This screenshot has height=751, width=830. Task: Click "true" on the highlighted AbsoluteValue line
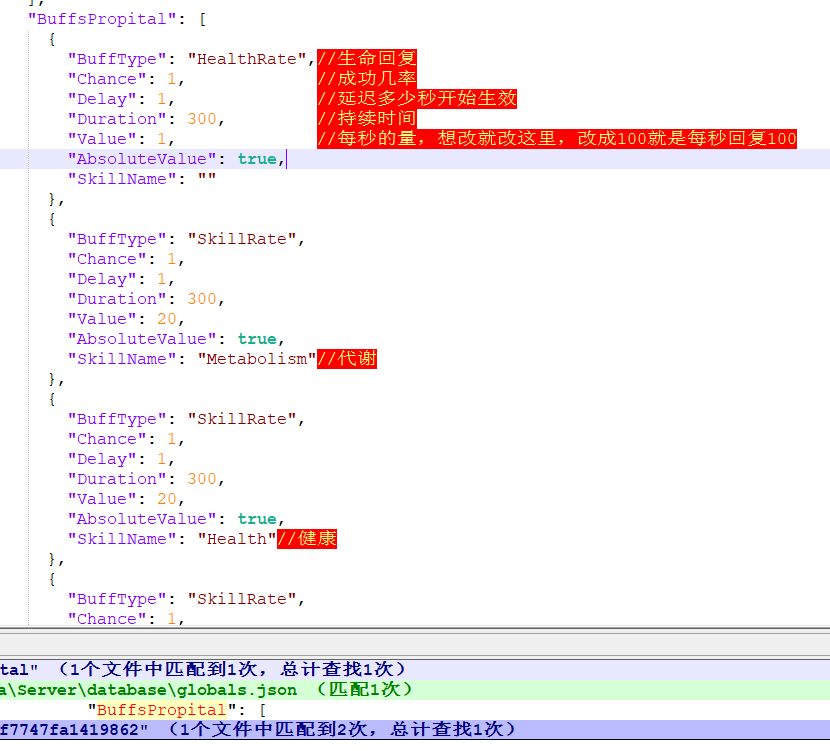tap(257, 159)
